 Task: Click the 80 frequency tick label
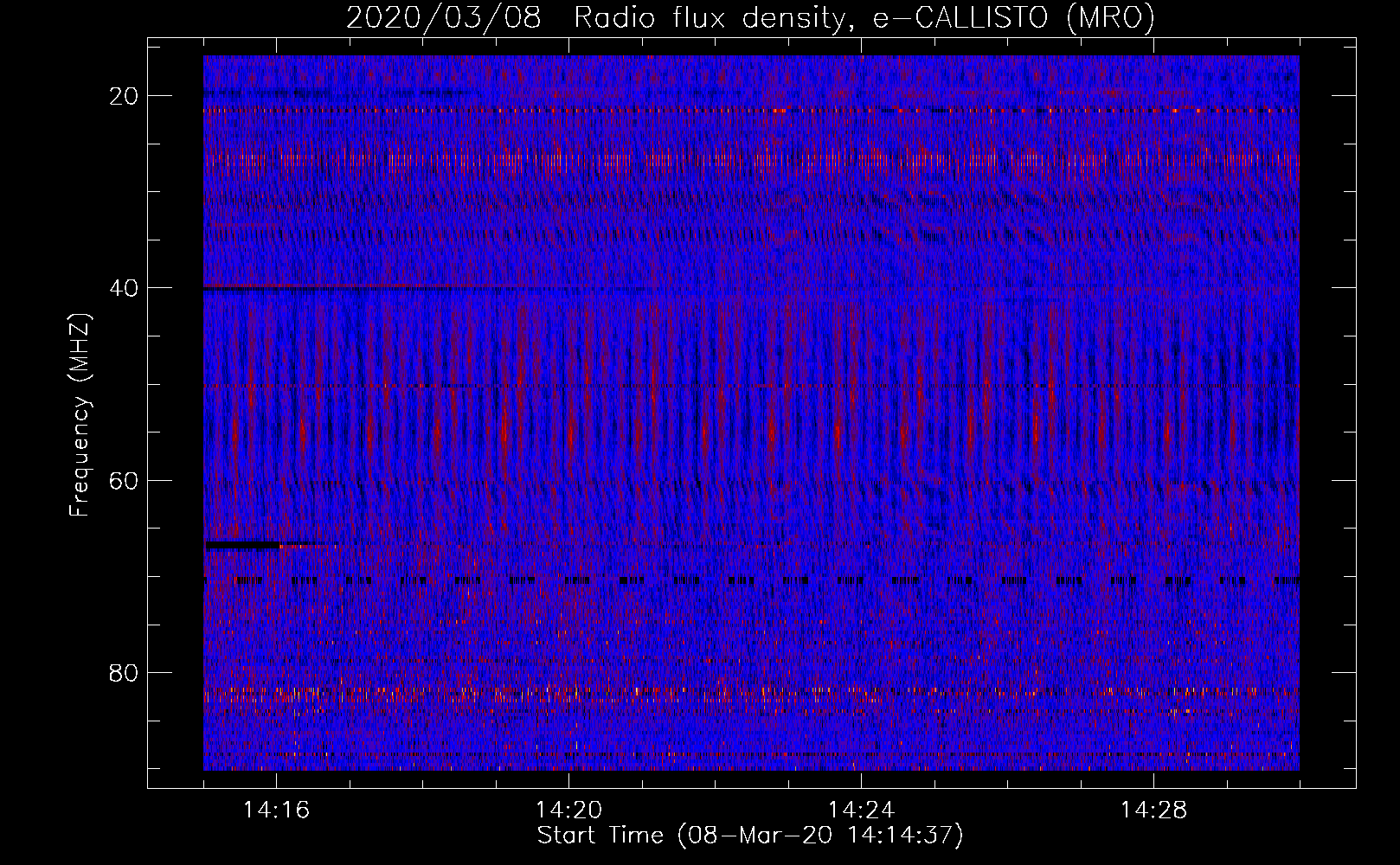pos(125,672)
